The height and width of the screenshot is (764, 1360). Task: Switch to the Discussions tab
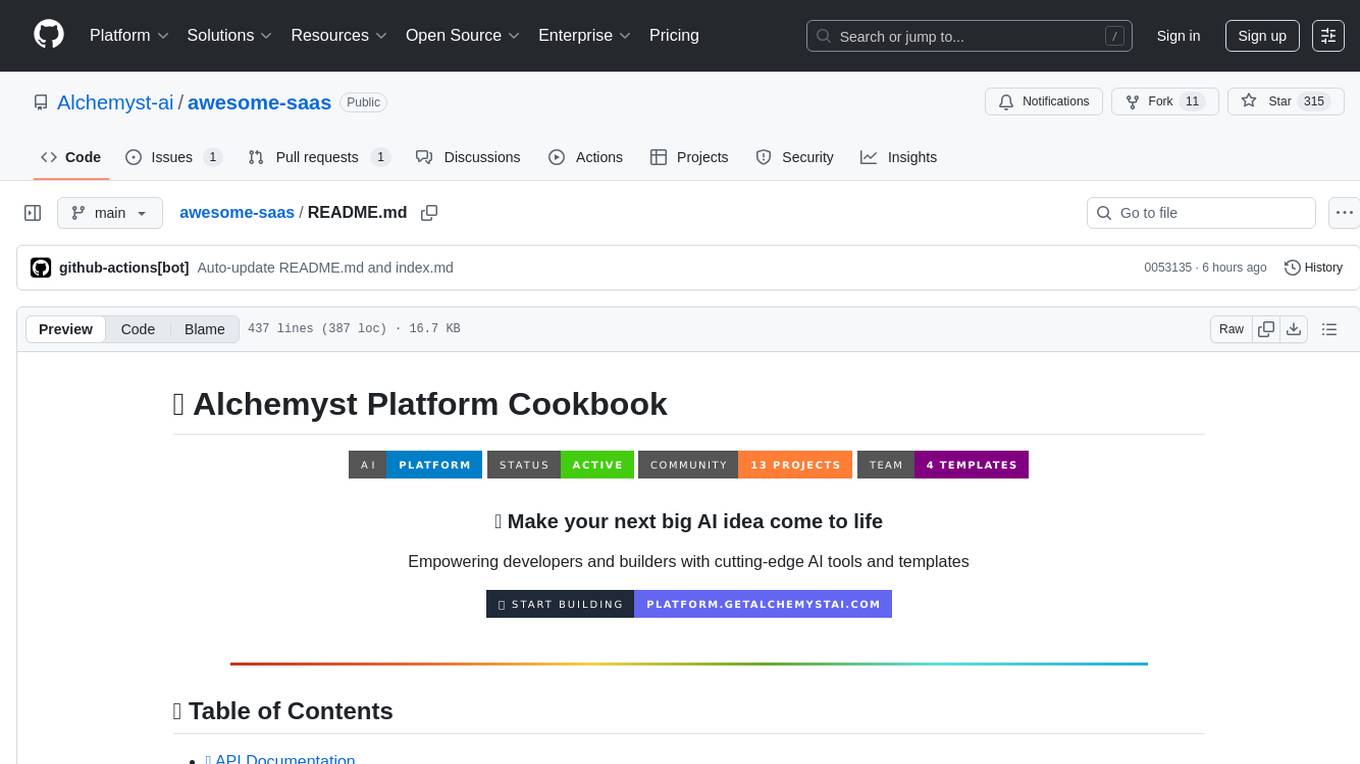pyautogui.click(x=468, y=157)
